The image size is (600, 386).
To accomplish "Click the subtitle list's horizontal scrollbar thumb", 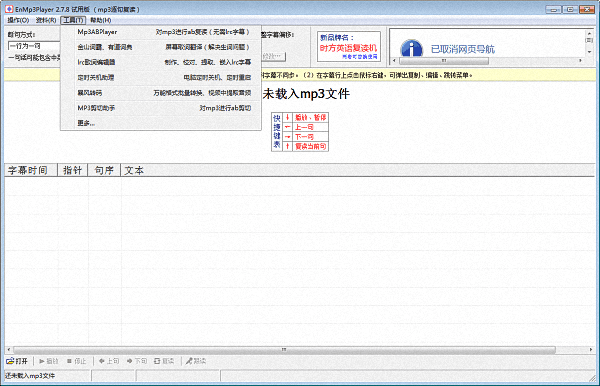I will (284, 350).
